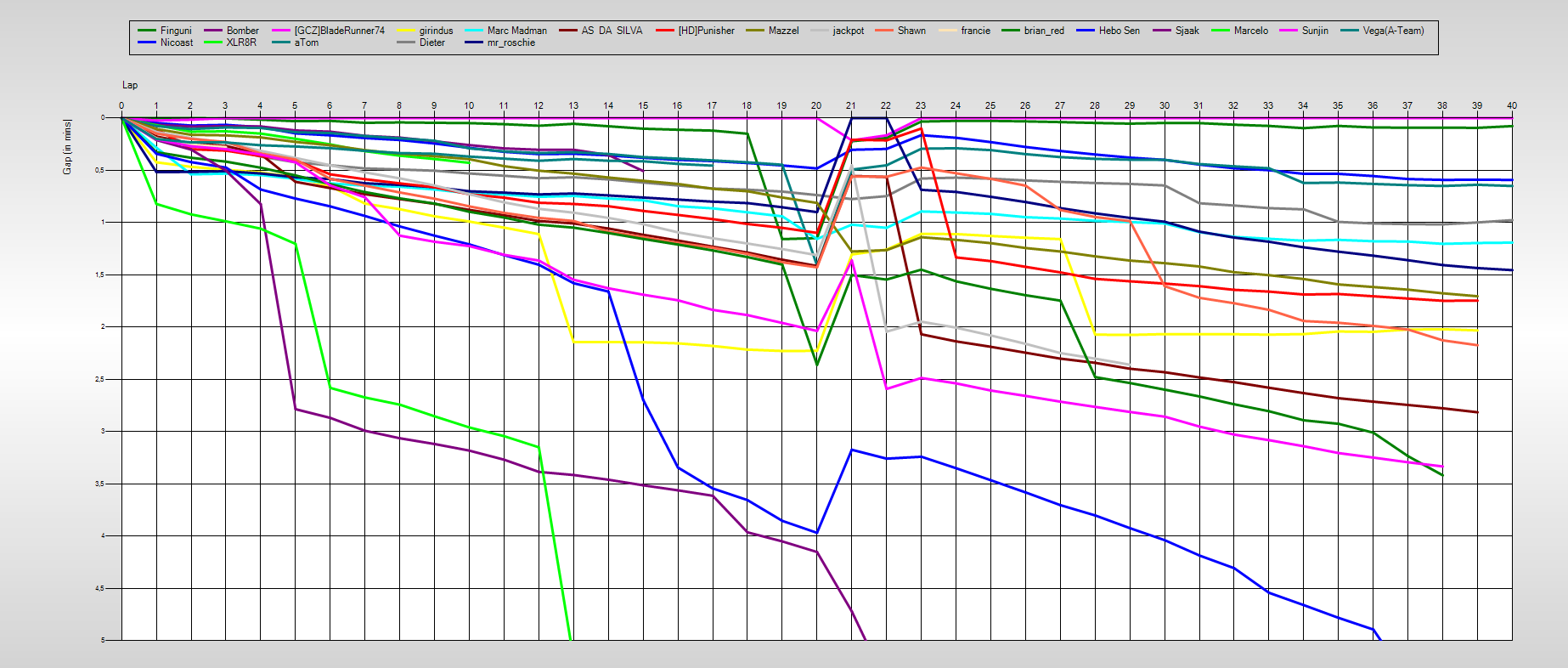Click the [GCZ]BladeRunner74 legend label
Screen dimensions: 1568x668
339,31
